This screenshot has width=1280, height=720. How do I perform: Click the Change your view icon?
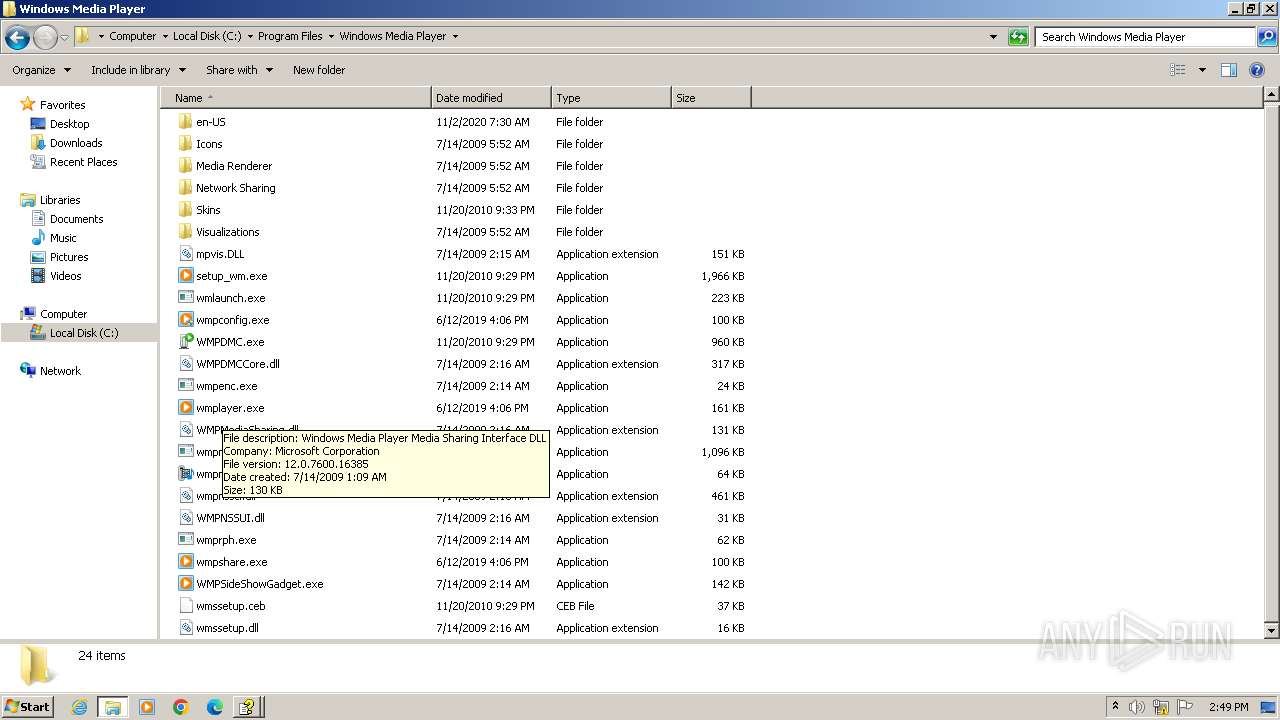pos(1178,70)
